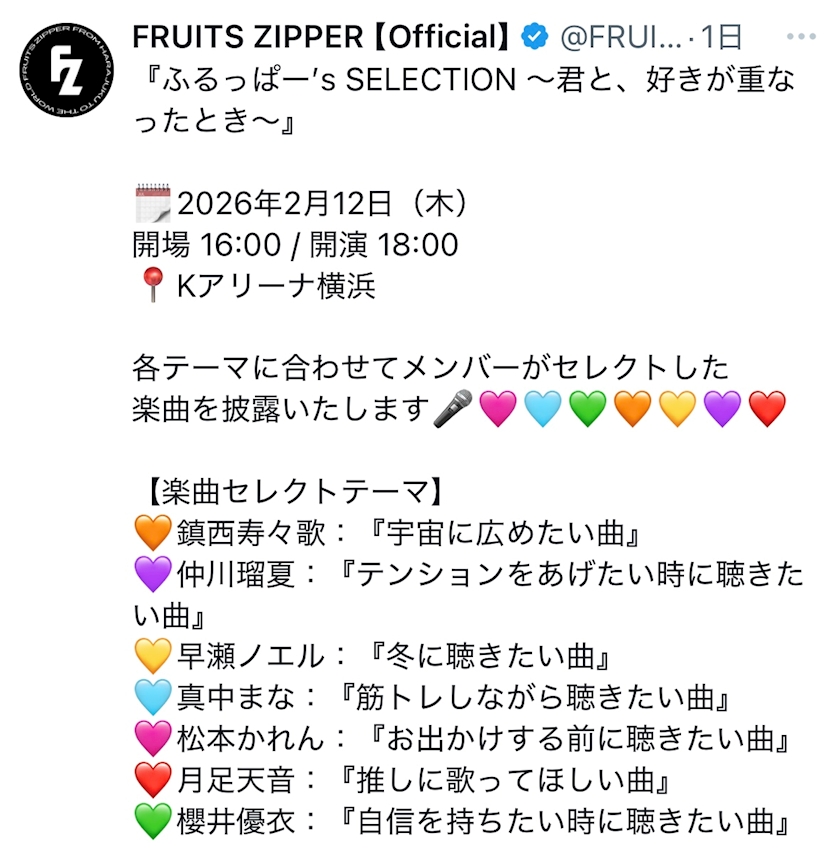Screen dimensions: 840x868
Task: Click the Kアリーナ横浜 venue text
Action: point(276,287)
